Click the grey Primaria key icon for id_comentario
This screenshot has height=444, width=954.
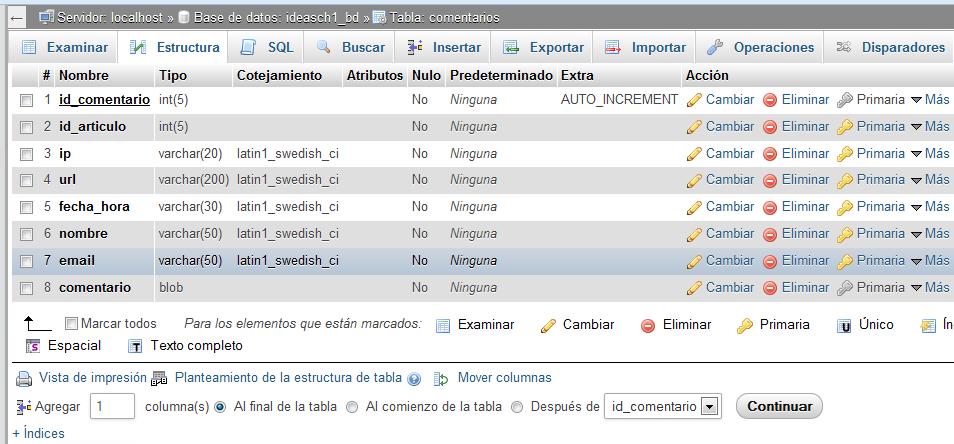pos(844,100)
